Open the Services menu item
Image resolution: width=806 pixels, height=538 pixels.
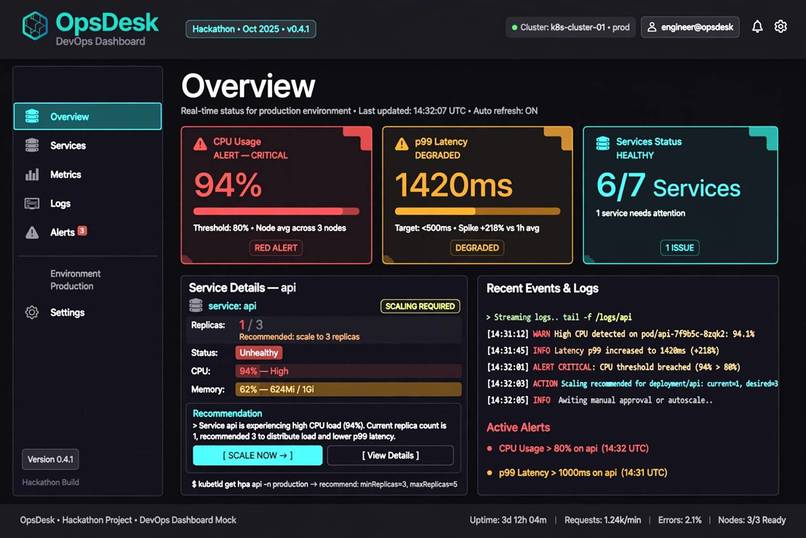point(68,145)
